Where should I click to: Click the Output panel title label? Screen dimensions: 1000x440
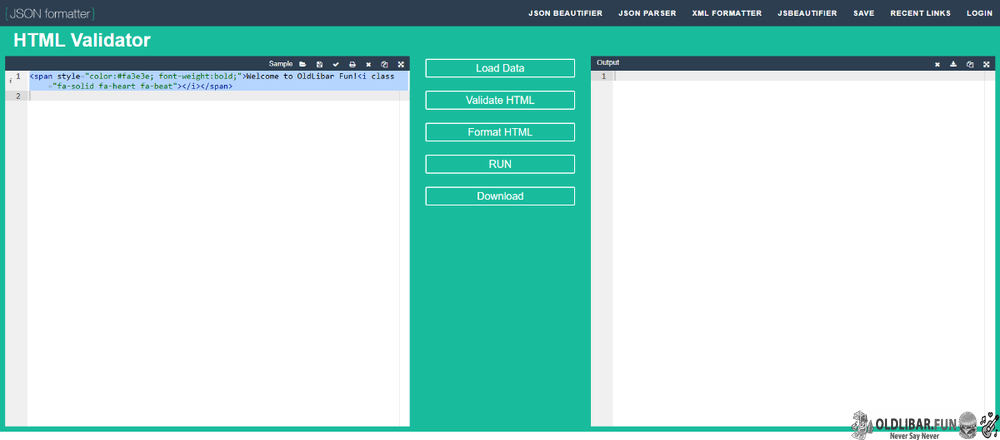pos(608,62)
